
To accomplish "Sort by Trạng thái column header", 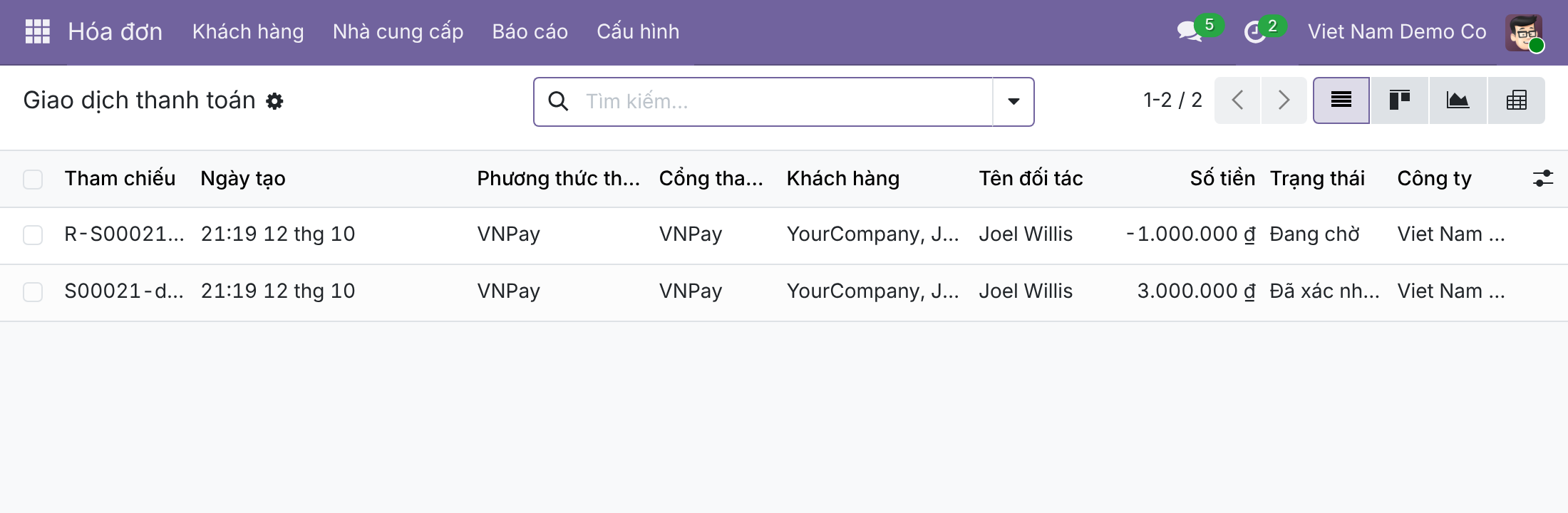I will click(x=1317, y=178).
